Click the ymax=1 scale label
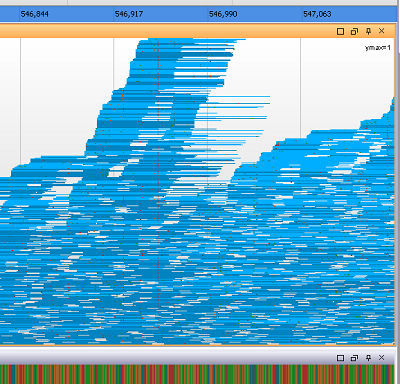400x384 pixels. [x=378, y=48]
